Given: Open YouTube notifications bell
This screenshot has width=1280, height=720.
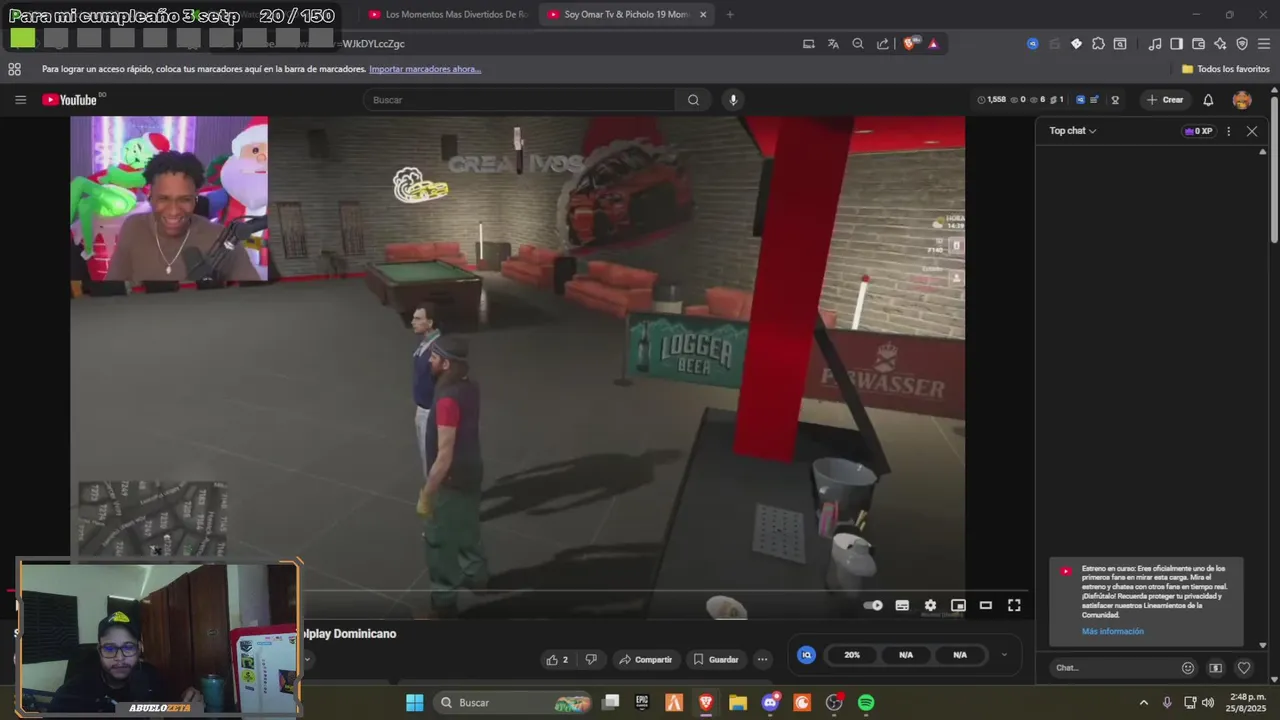Looking at the screenshot, I should point(1208,100).
